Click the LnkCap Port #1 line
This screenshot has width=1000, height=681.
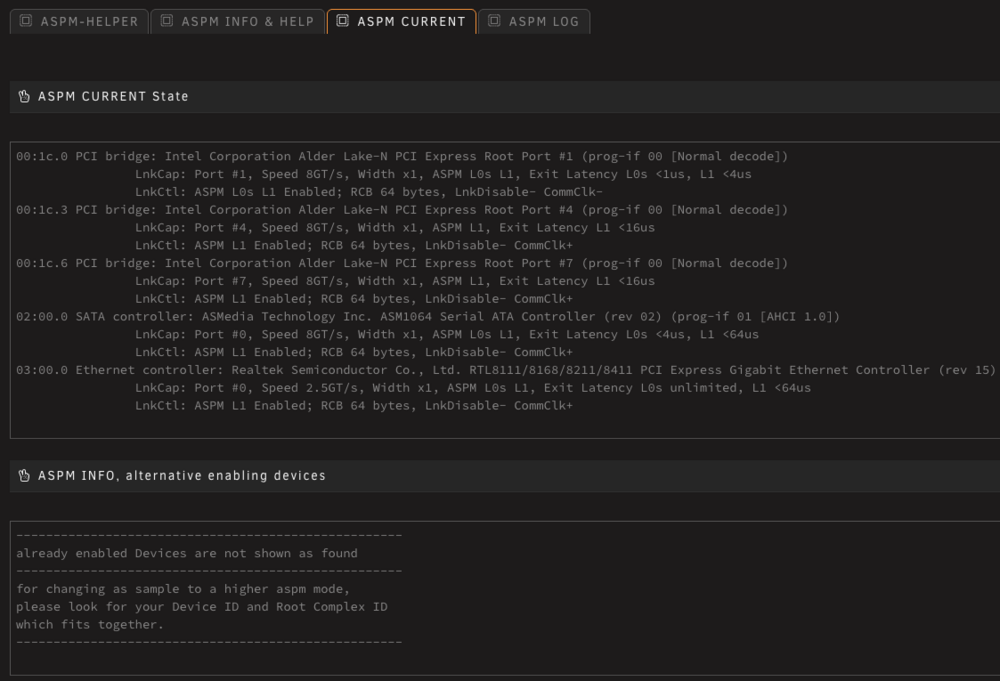click(x=443, y=174)
